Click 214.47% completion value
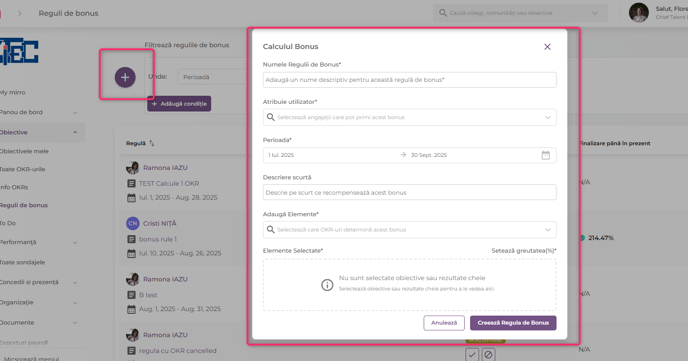Image resolution: width=688 pixels, height=361 pixels. coord(601,238)
